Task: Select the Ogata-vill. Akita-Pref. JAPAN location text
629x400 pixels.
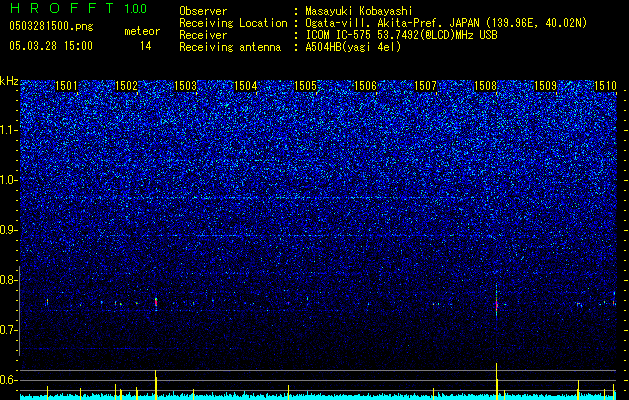Action: point(446,23)
